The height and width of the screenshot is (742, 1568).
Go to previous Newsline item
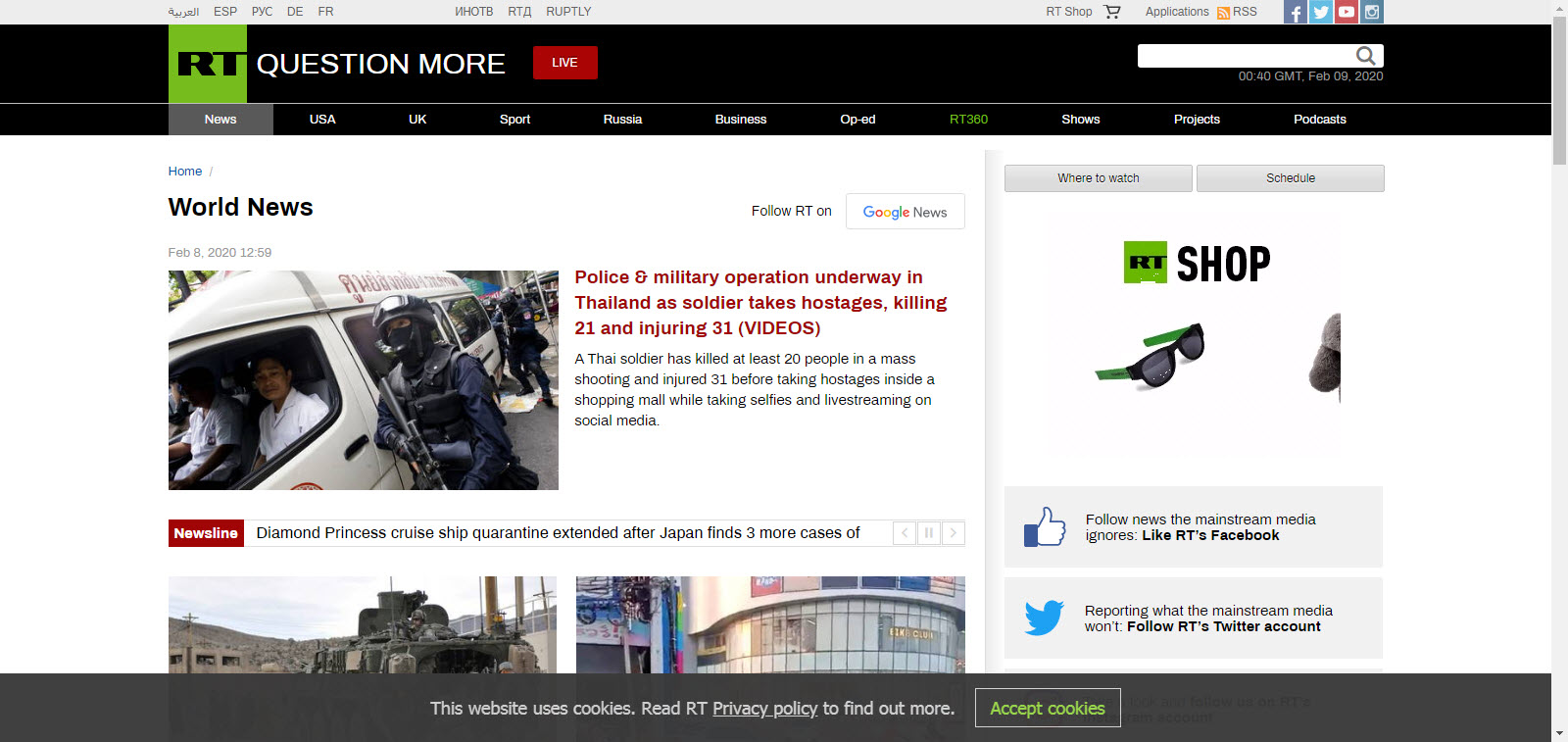(905, 533)
